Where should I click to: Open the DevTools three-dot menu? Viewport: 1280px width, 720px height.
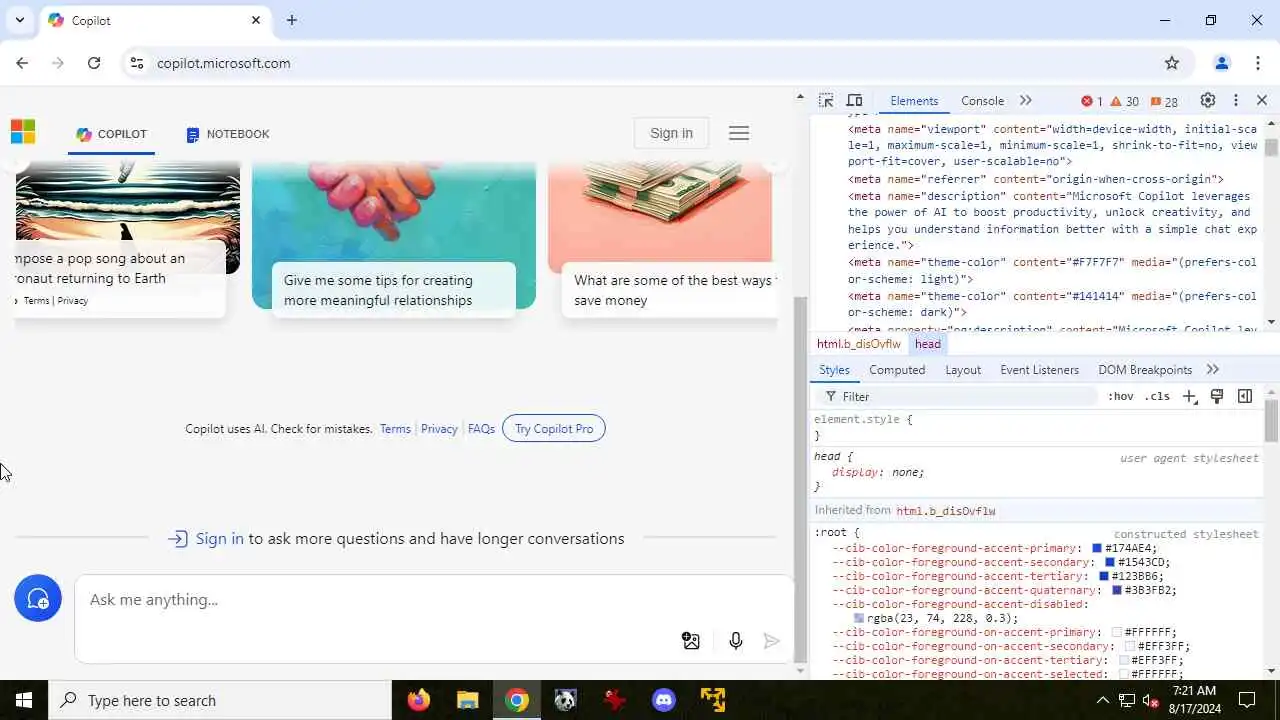(1236, 101)
